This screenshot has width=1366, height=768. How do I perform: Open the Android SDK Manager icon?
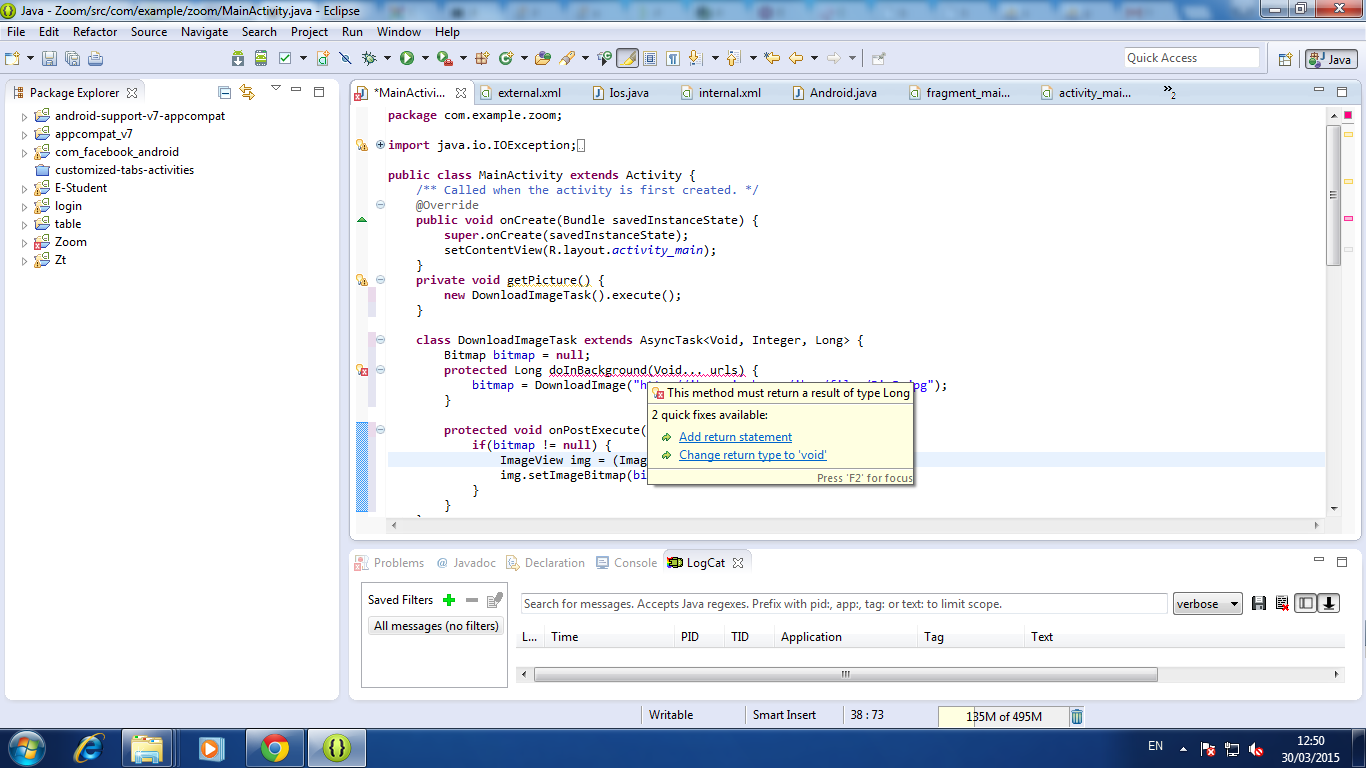(238, 59)
